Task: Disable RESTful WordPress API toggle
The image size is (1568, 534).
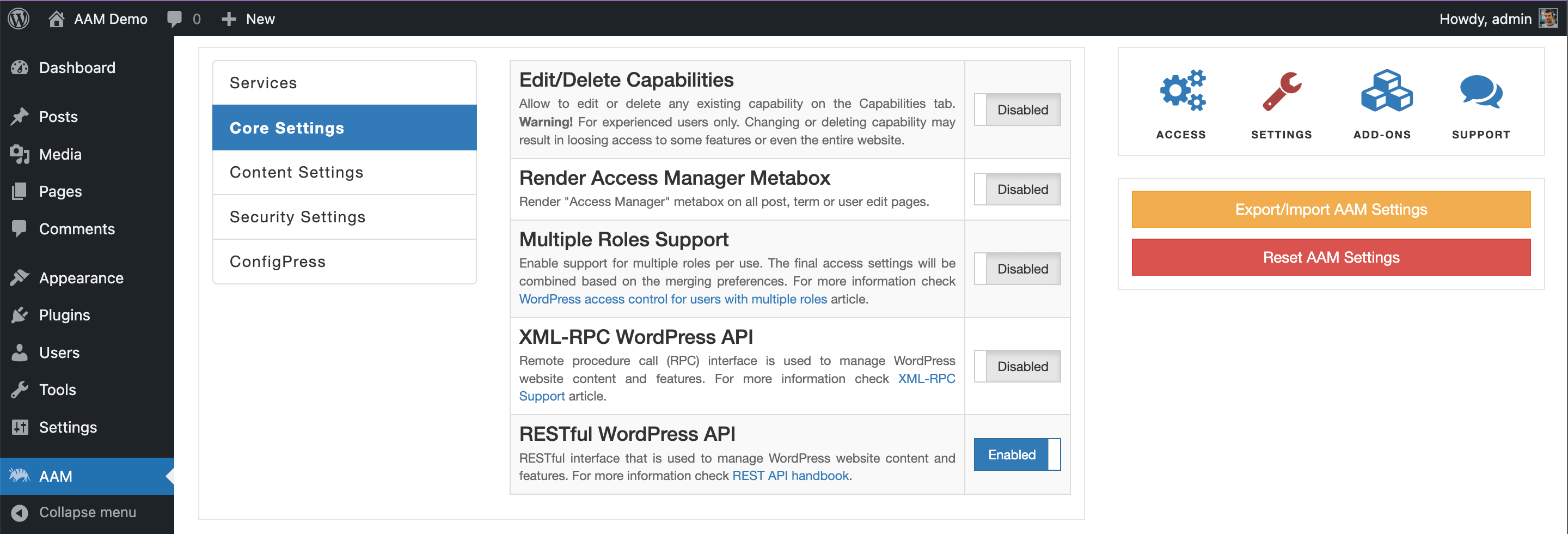Action: (1017, 454)
